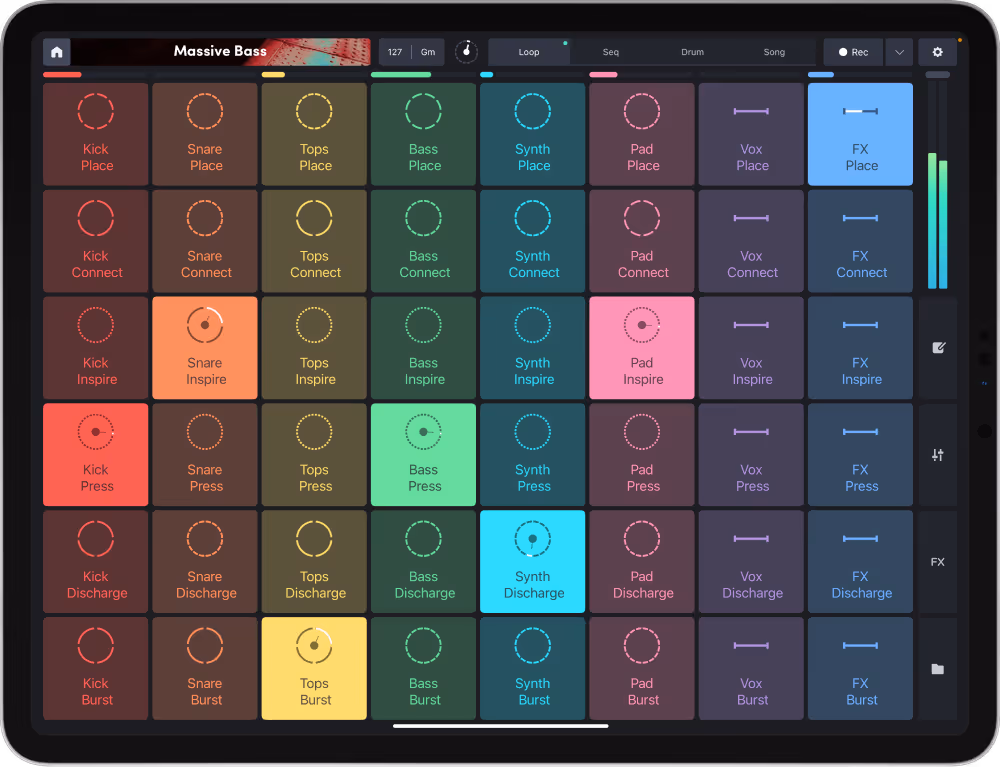Expand the chevron menu next to Rec
This screenshot has width=1000, height=767.
[x=897, y=51]
